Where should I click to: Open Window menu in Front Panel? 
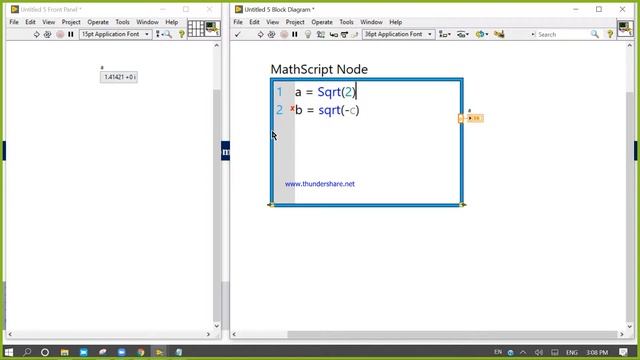(x=147, y=22)
